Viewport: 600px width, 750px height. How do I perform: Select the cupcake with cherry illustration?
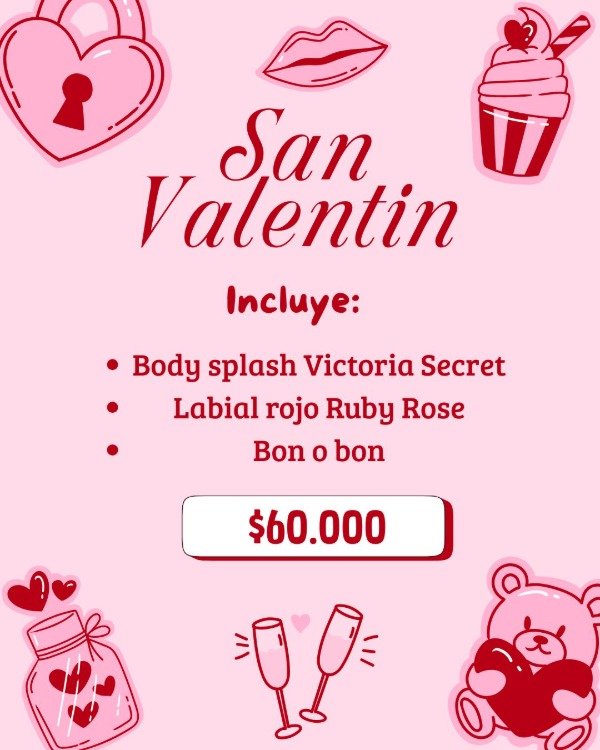[x=531, y=94]
